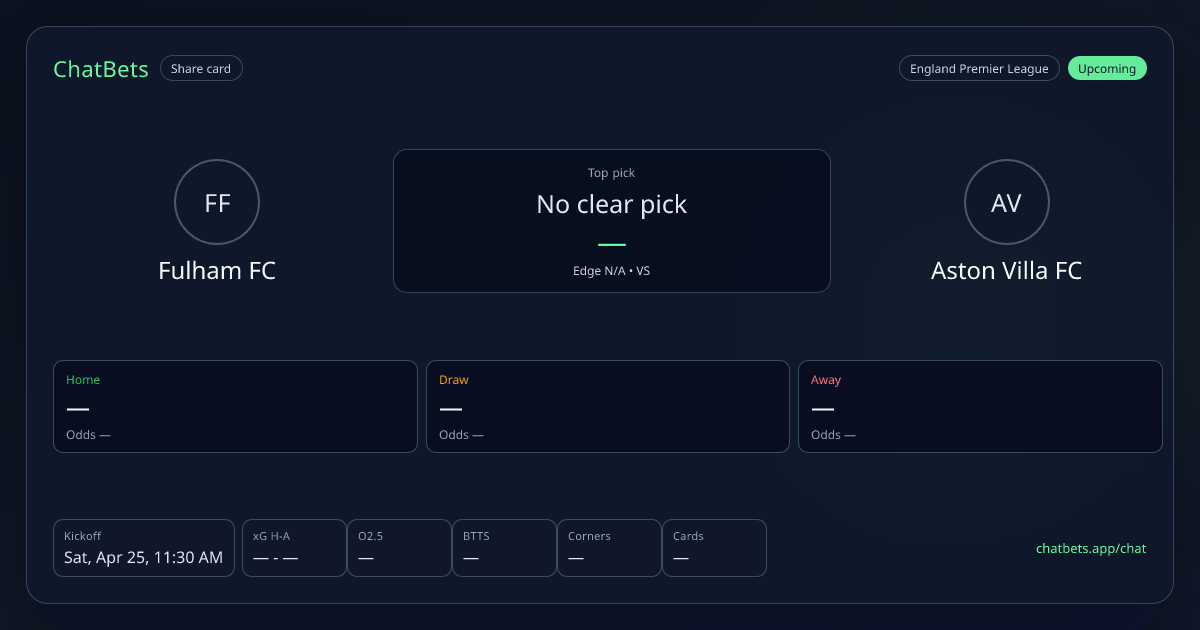Select the BTTS stat box

[504, 548]
